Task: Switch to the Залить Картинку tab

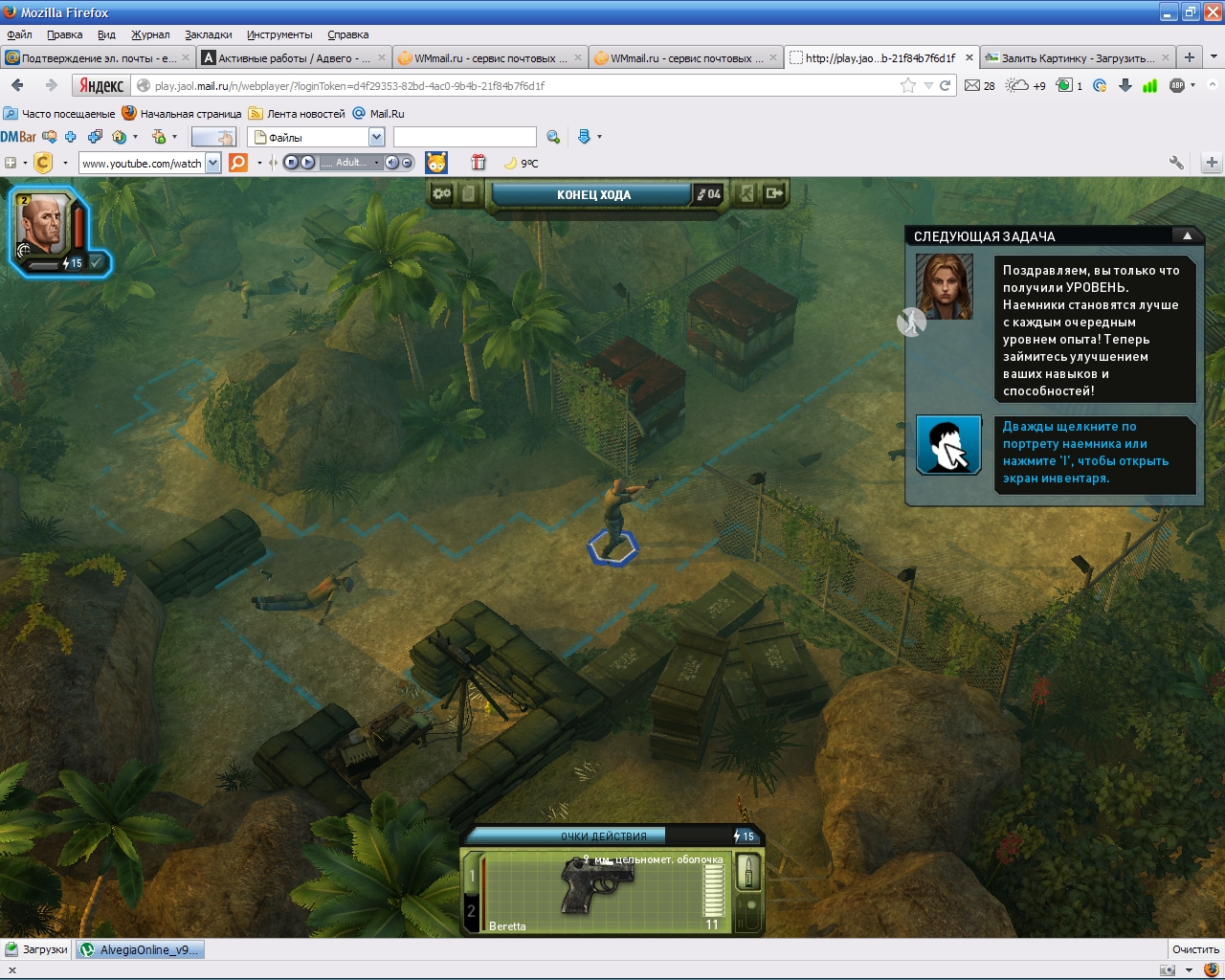Action: pyautogui.click(x=1078, y=57)
